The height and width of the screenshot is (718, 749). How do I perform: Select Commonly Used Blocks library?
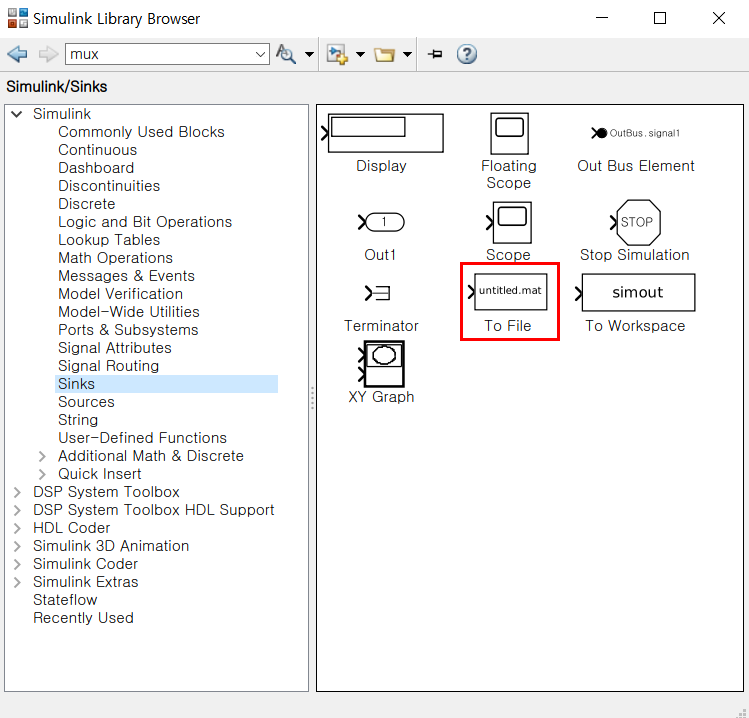tap(141, 132)
